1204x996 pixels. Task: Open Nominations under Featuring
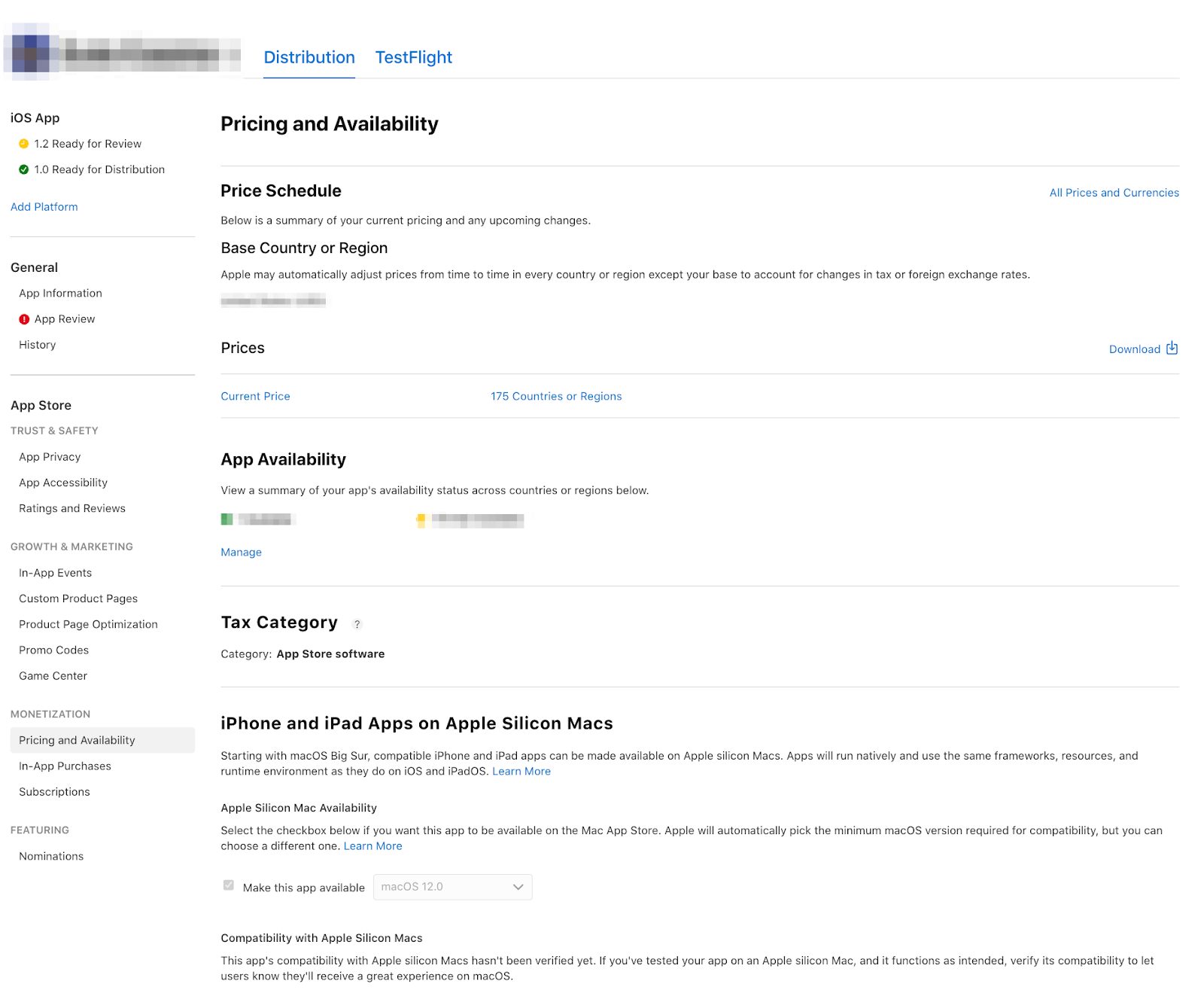51,857
